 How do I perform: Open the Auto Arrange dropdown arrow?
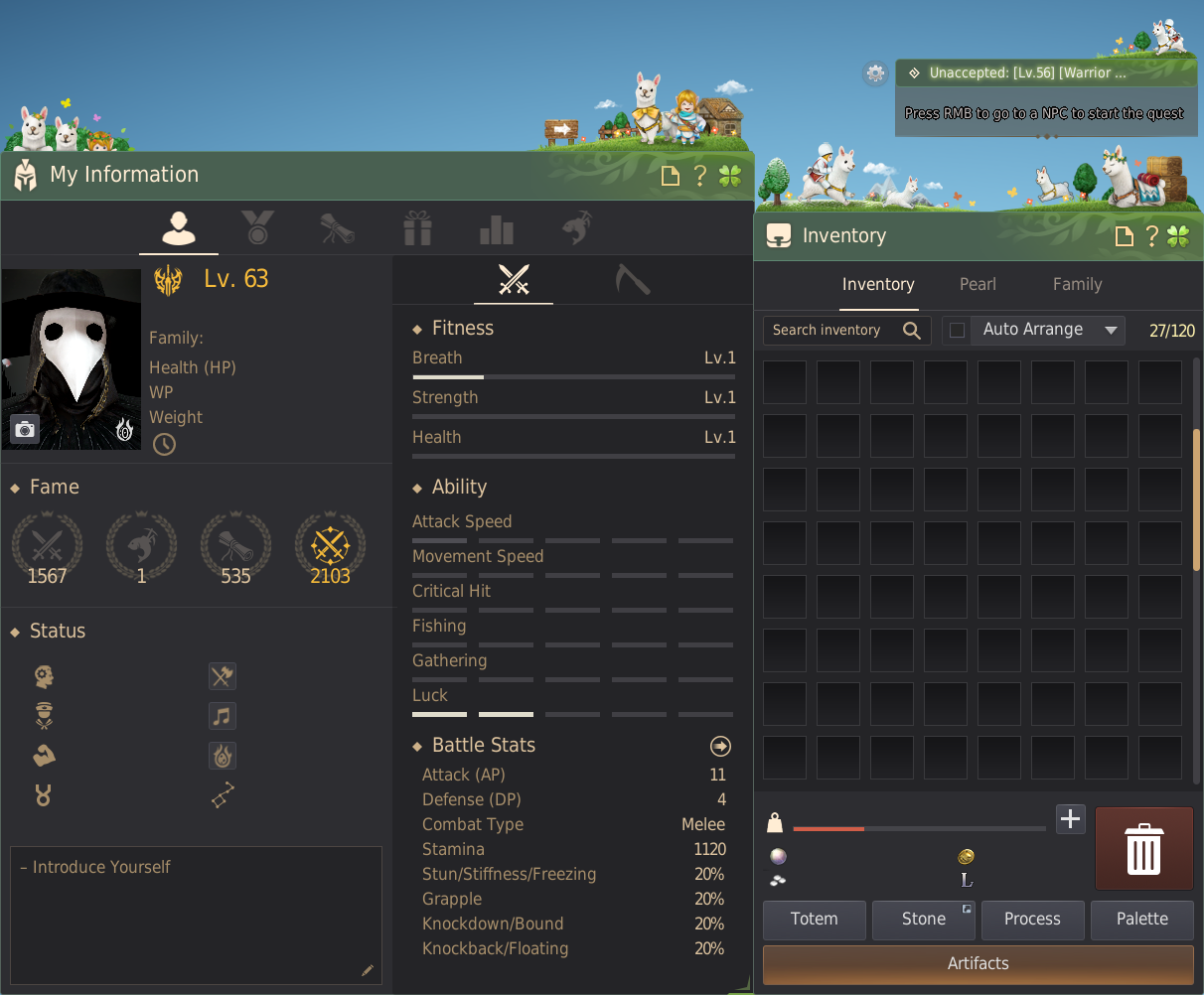1111,331
